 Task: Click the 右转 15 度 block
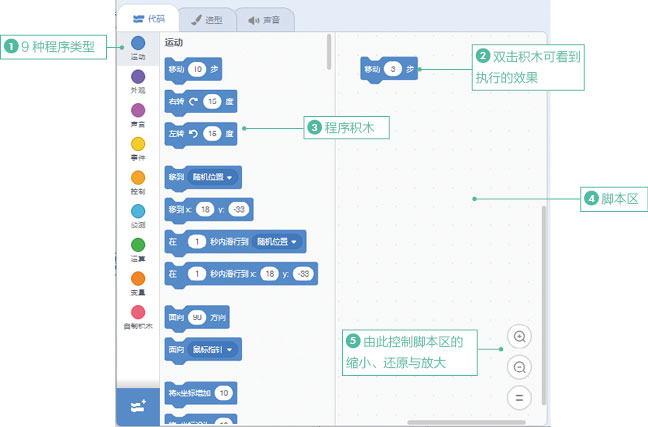click(201, 102)
